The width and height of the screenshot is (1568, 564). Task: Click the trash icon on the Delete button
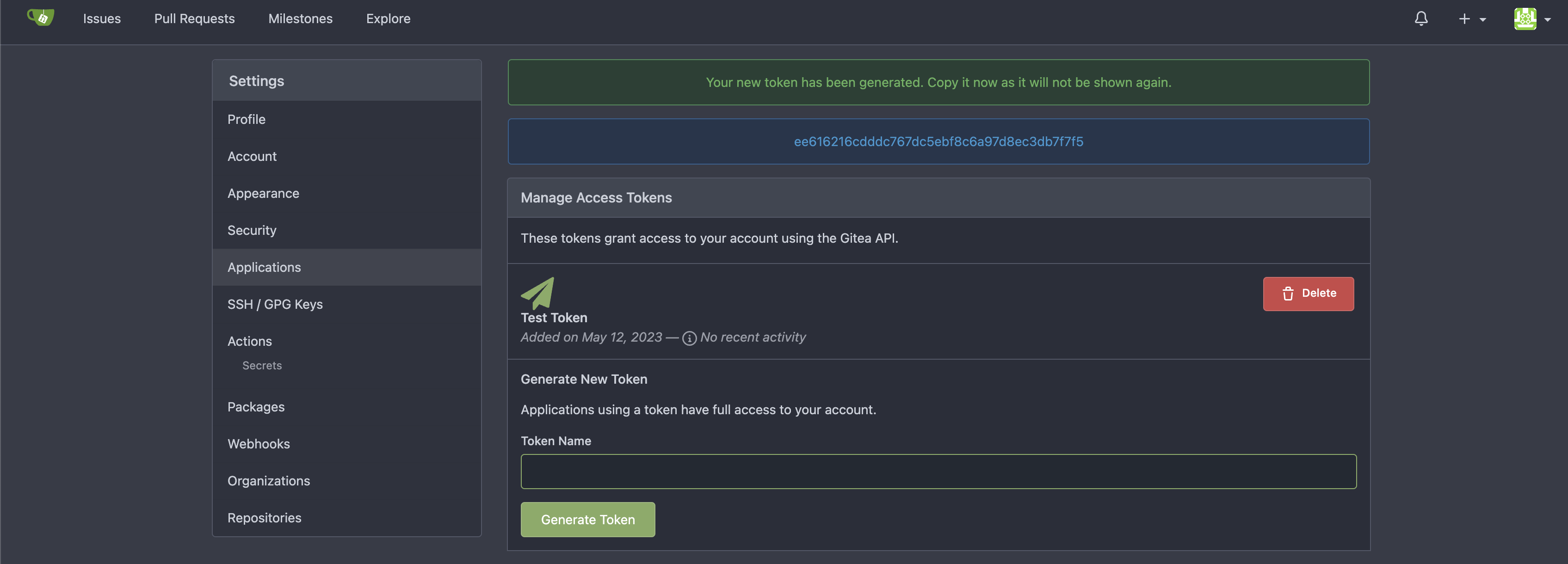coord(1288,294)
